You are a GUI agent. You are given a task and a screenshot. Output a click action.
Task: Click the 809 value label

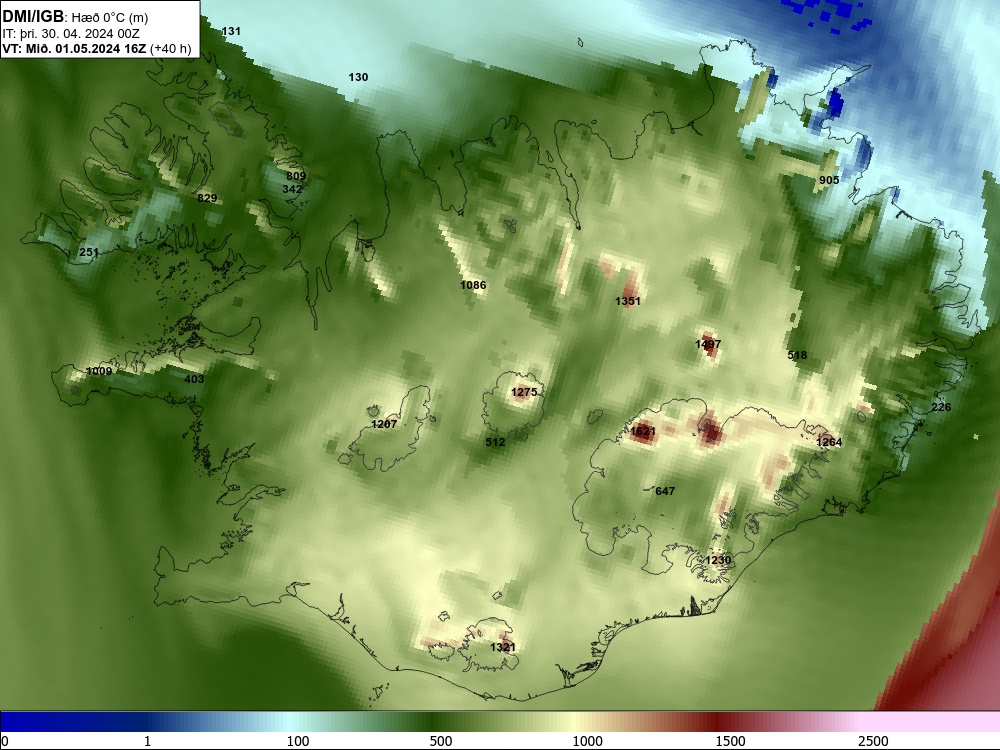tap(296, 176)
